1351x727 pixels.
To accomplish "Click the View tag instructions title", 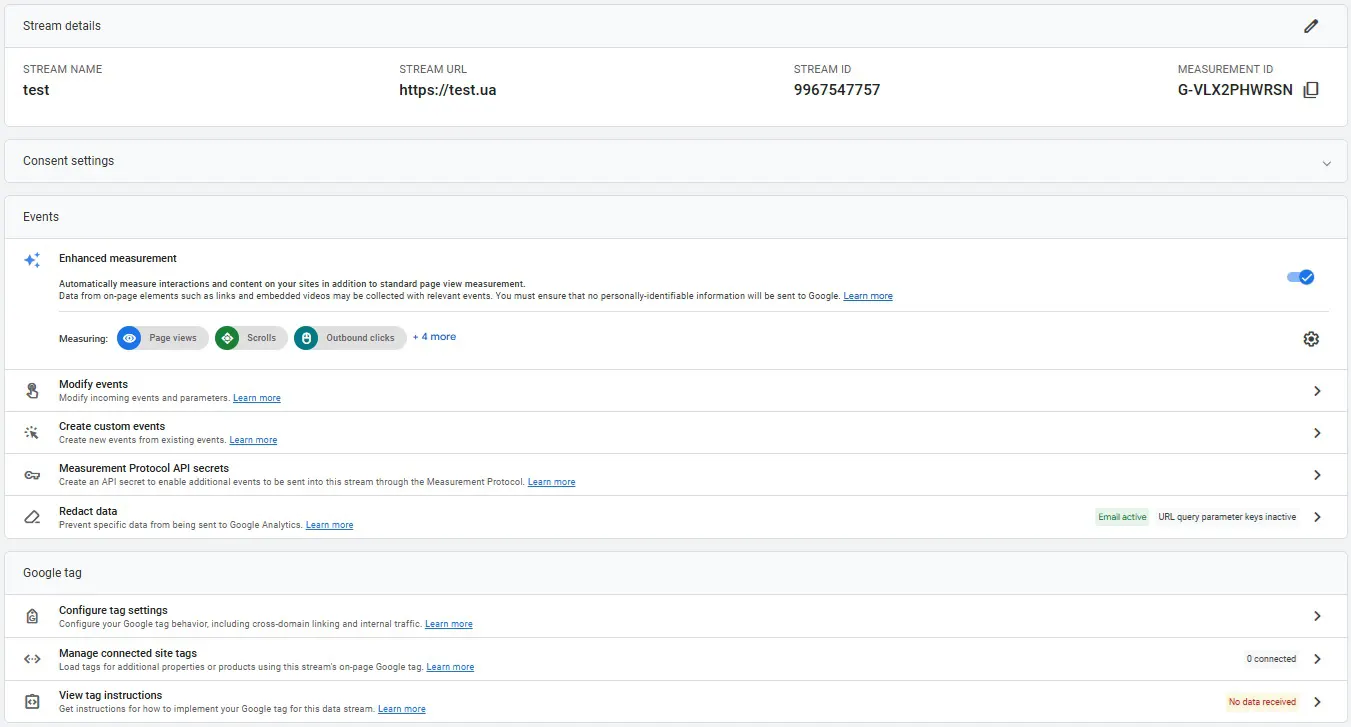I will [110, 695].
